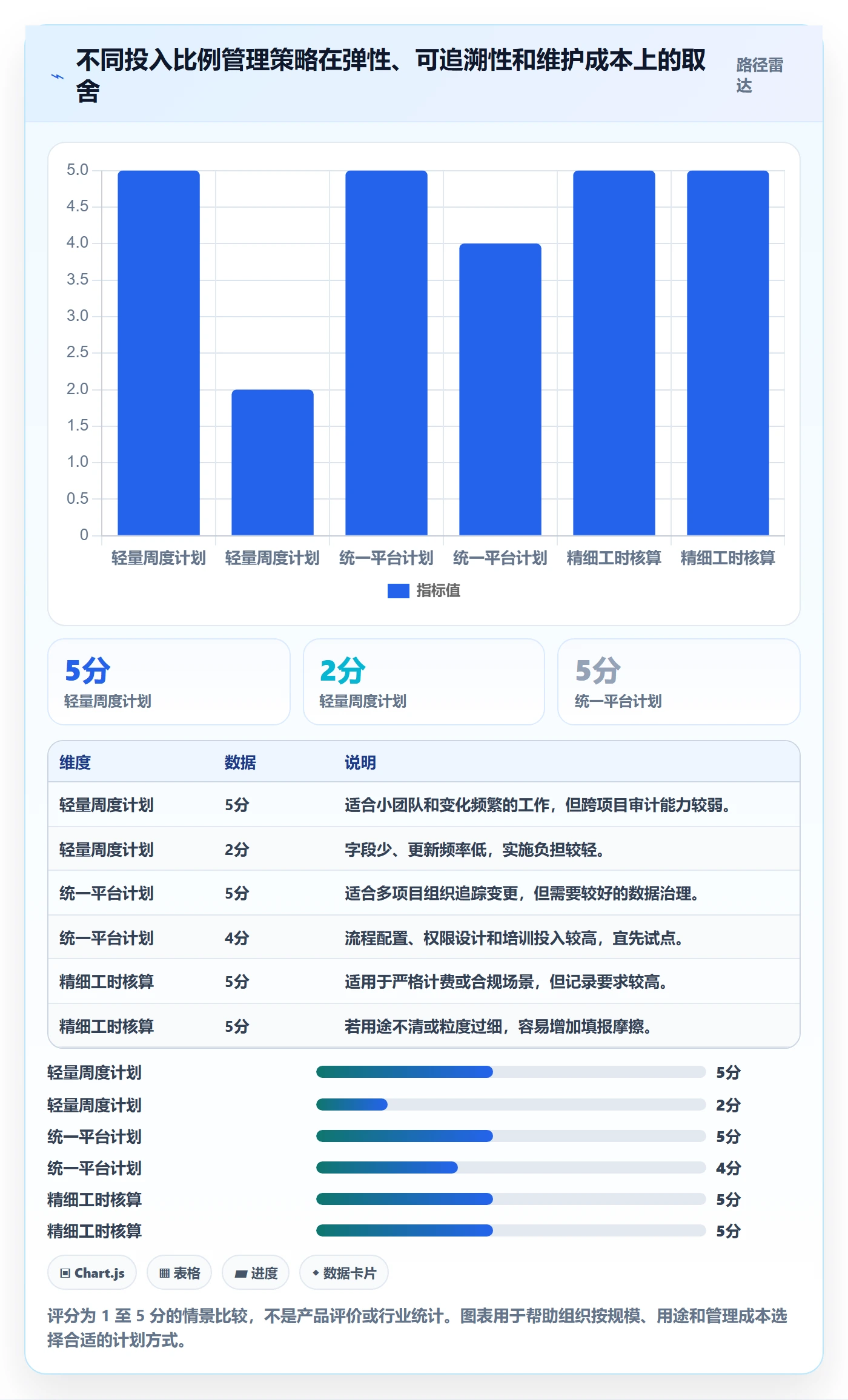Select the 表格 chip

179,1273
